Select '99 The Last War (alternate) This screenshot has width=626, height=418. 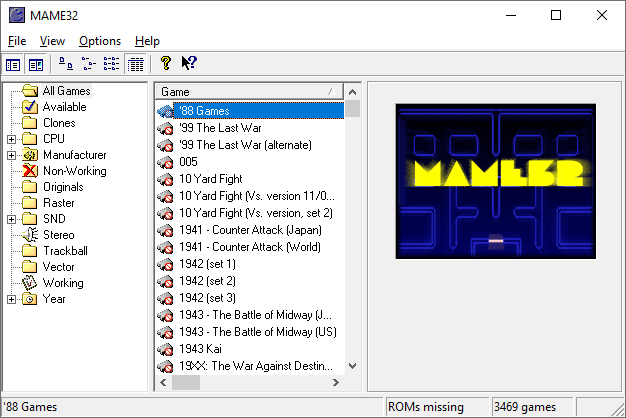pos(245,145)
